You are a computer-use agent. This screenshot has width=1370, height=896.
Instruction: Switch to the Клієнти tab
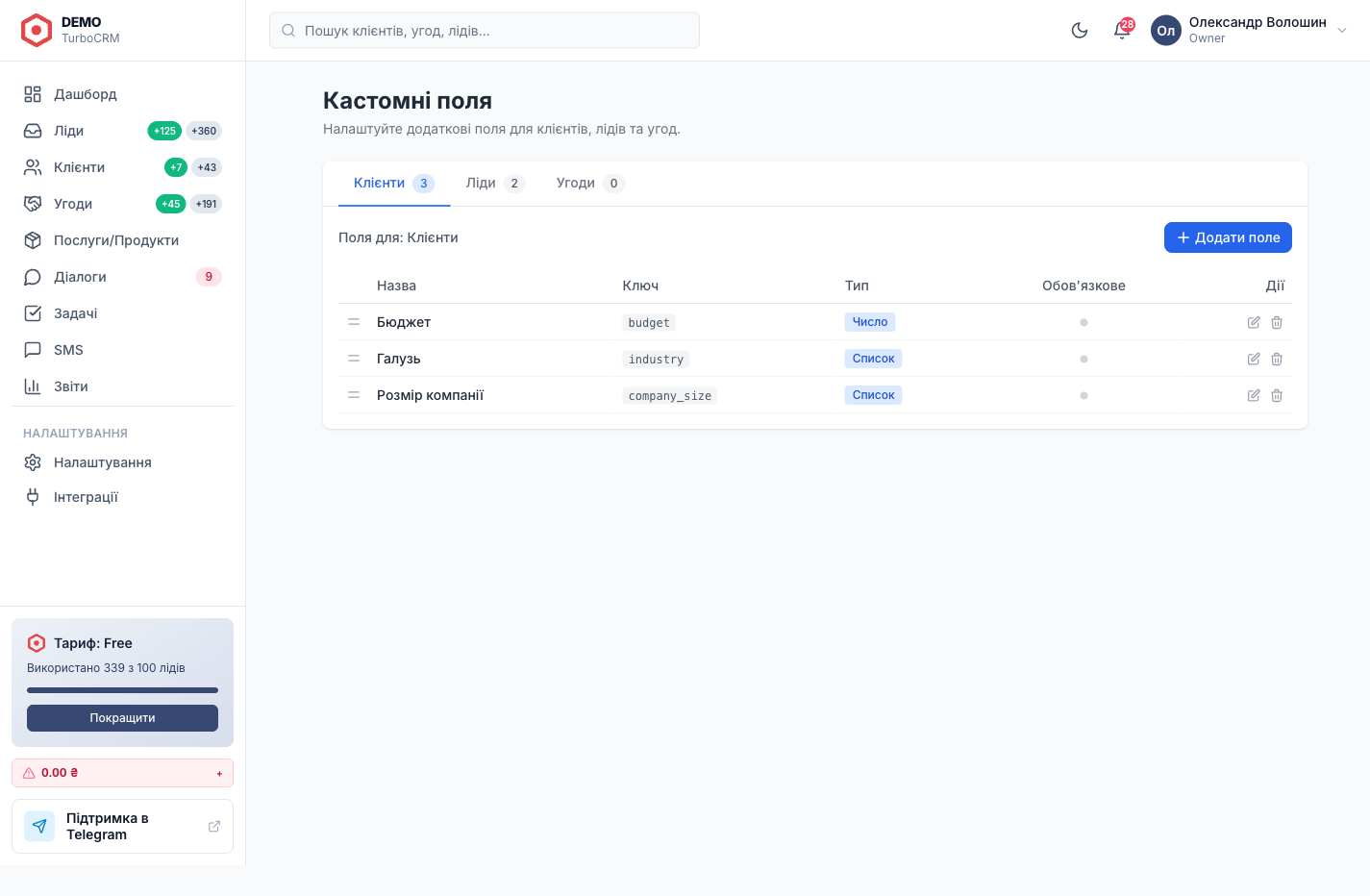[x=394, y=183]
